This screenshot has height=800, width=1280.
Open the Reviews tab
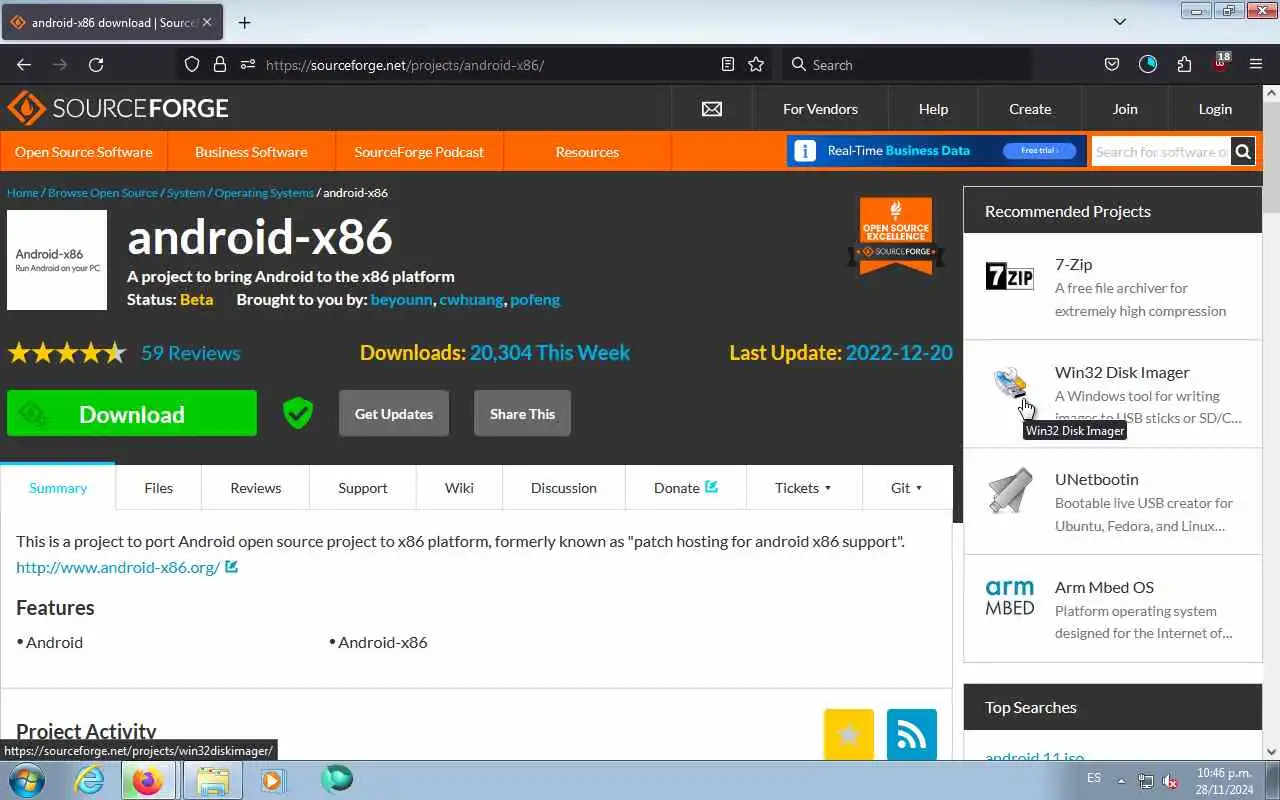coord(256,488)
